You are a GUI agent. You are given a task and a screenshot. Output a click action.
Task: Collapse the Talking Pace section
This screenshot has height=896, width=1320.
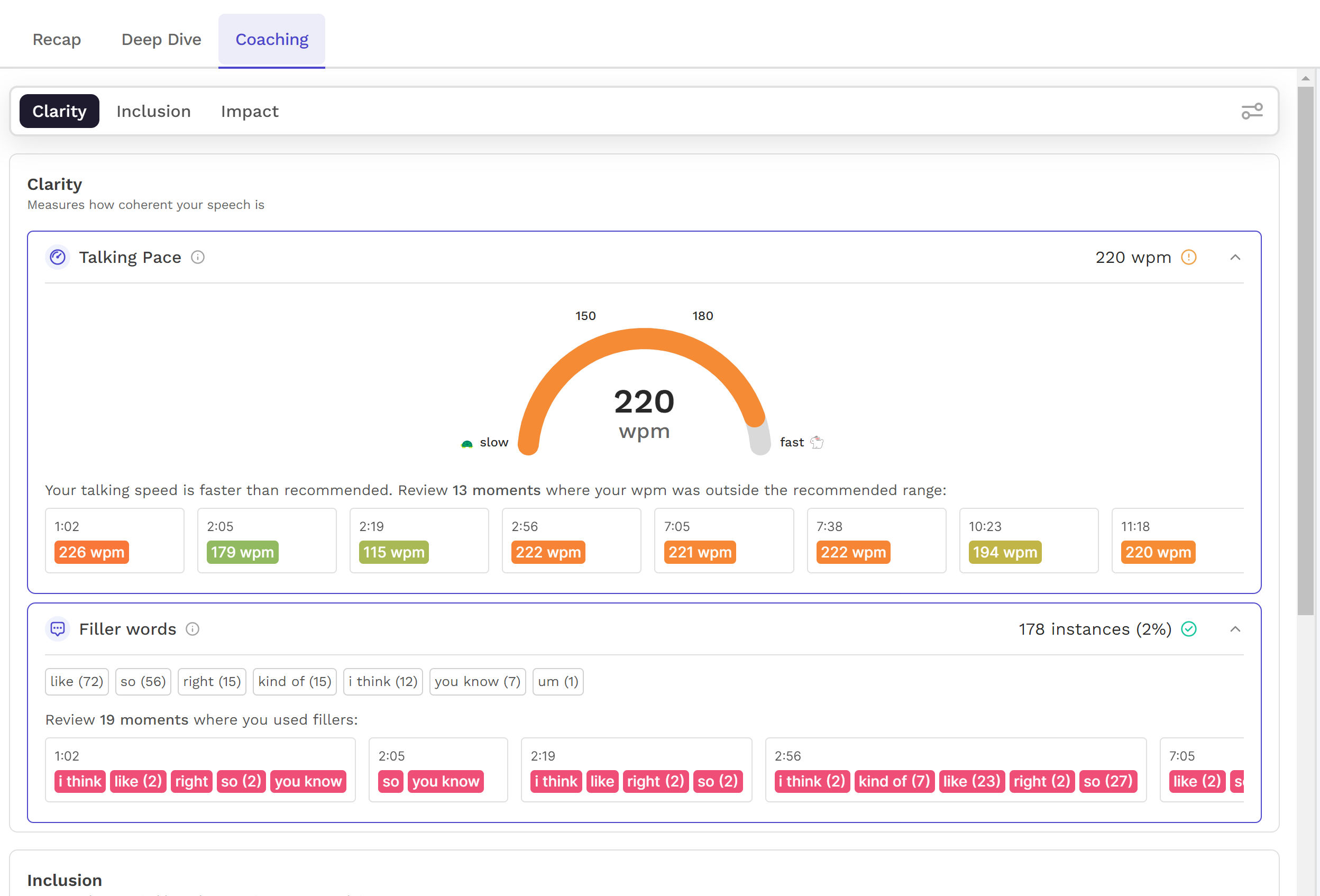tap(1235, 258)
